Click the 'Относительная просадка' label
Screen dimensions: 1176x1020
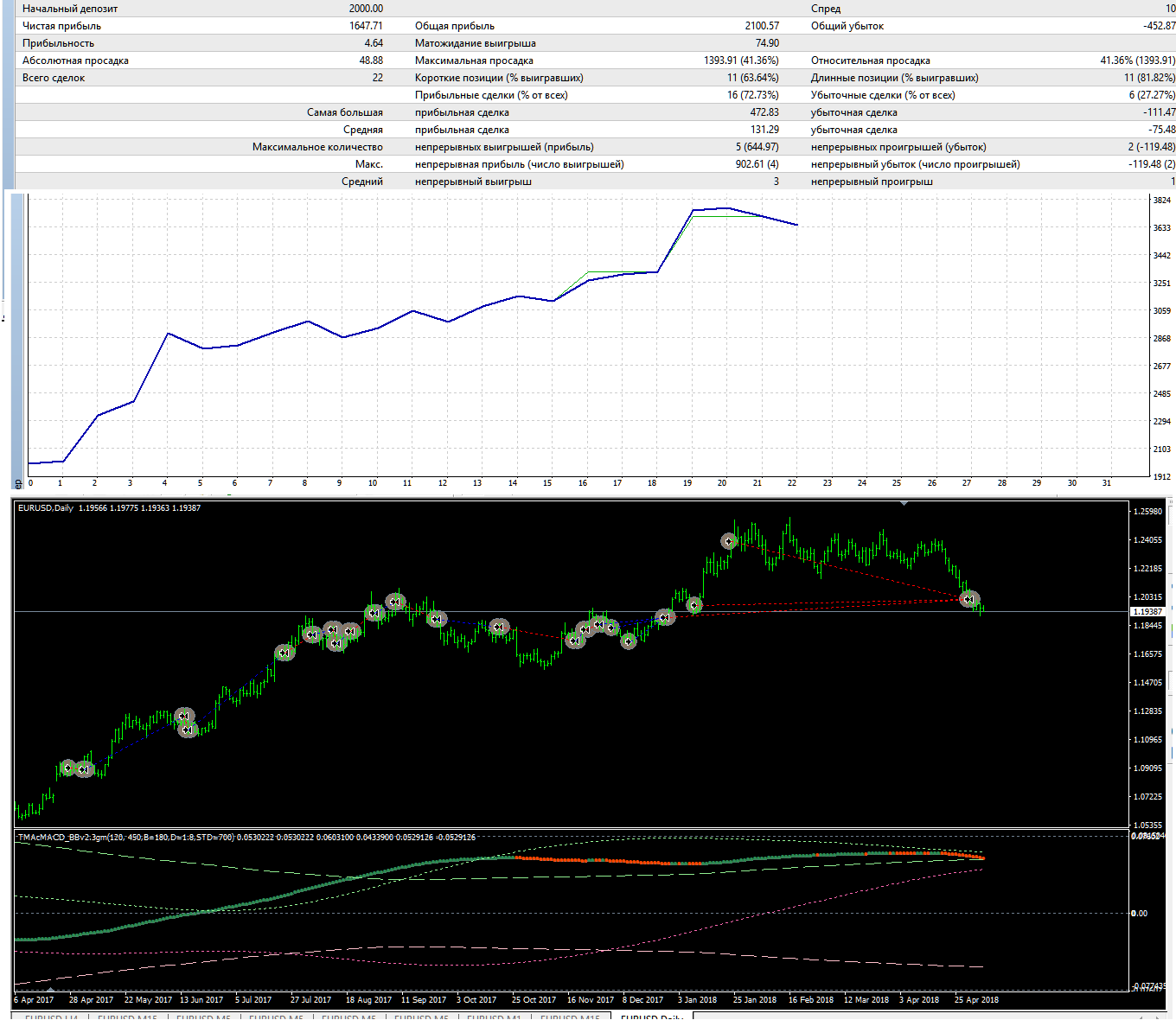coord(871,61)
